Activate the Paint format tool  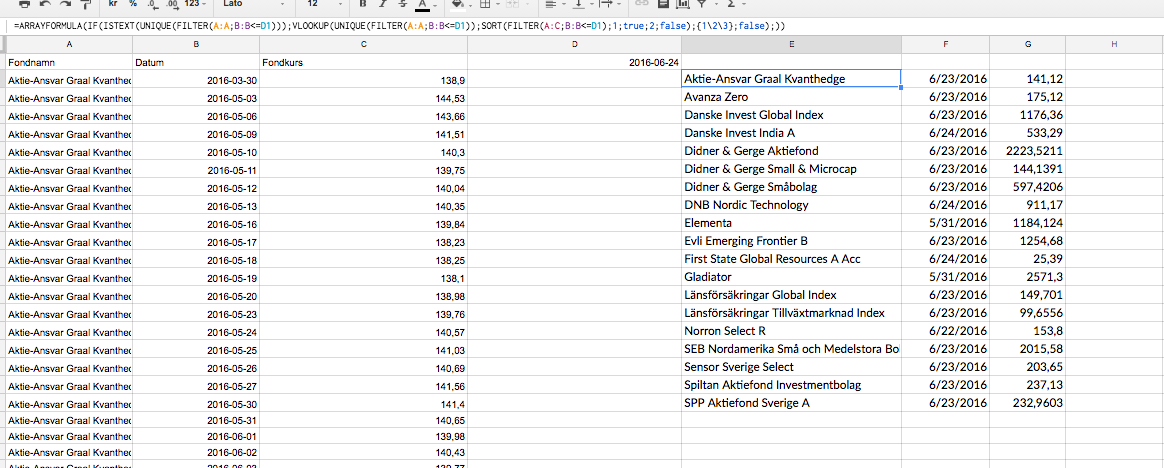85,4
